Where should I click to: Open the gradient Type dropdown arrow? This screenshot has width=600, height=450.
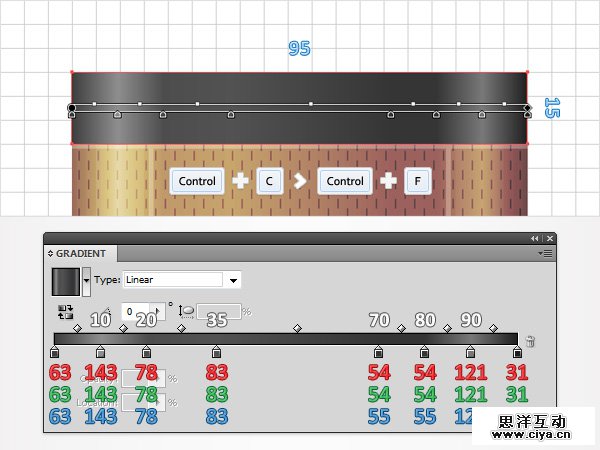234,280
